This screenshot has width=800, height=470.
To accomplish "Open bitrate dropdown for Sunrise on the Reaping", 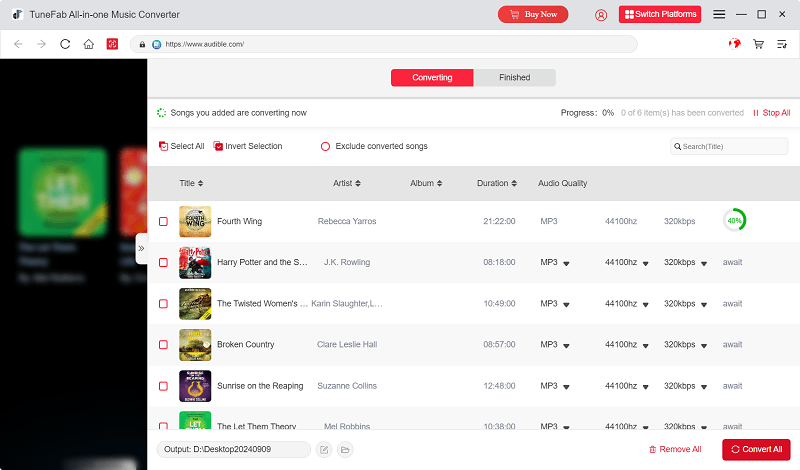I will pyautogui.click(x=704, y=387).
